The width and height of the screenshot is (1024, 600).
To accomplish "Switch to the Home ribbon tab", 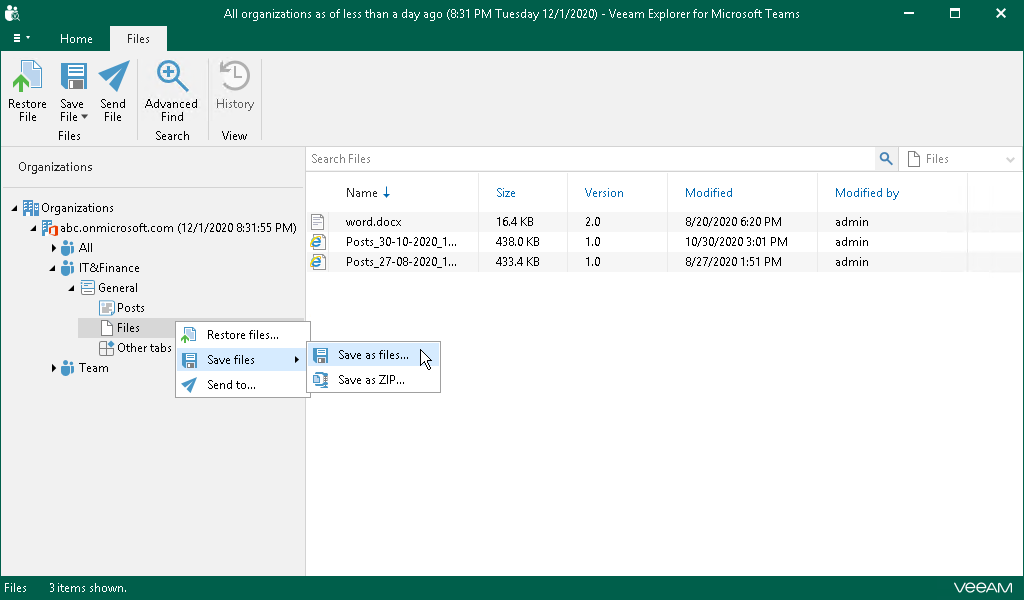I will pyautogui.click(x=76, y=39).
